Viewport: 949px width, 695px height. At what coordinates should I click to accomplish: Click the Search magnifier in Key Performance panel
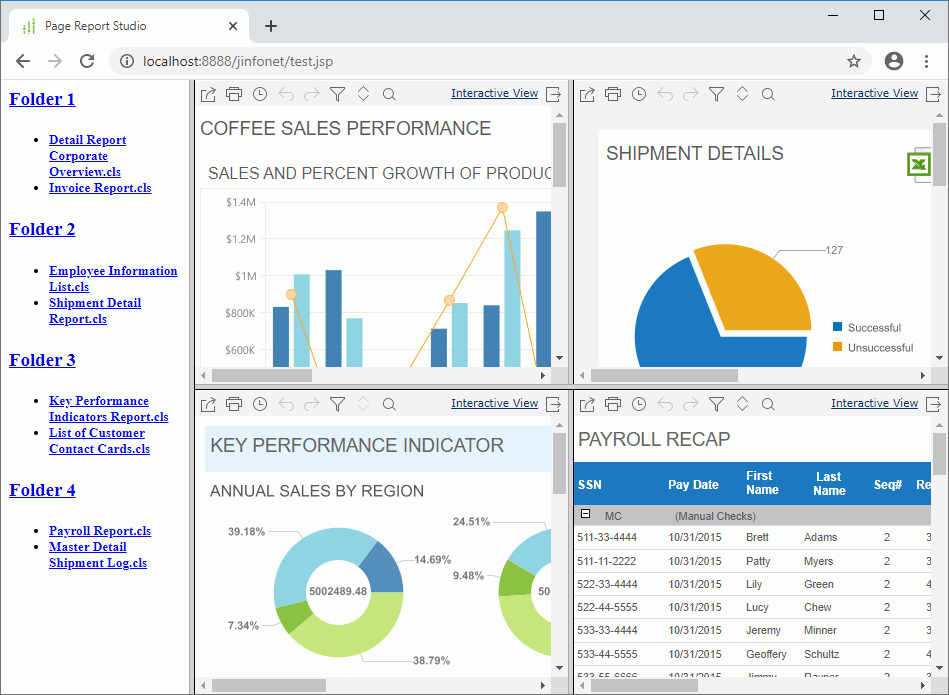point(389,404)
